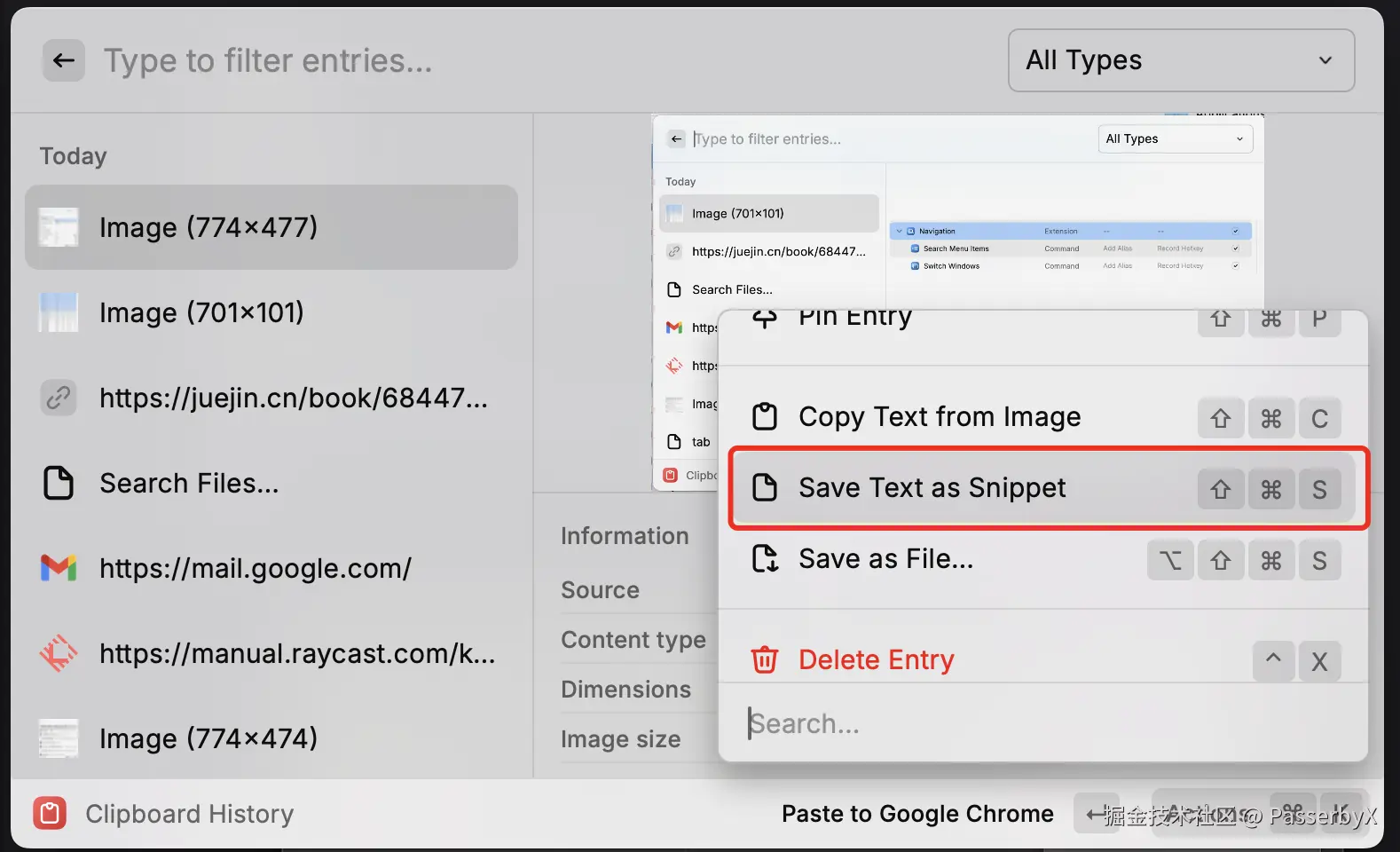Go back using the back arrow button
Viewport: 1400px width, 852px height.
(64, 60)
